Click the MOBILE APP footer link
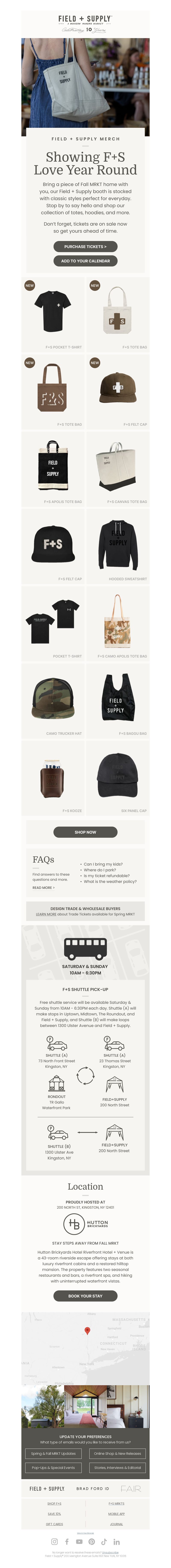Viewport: 171px width, 1568px height. tap(117, 1514)
